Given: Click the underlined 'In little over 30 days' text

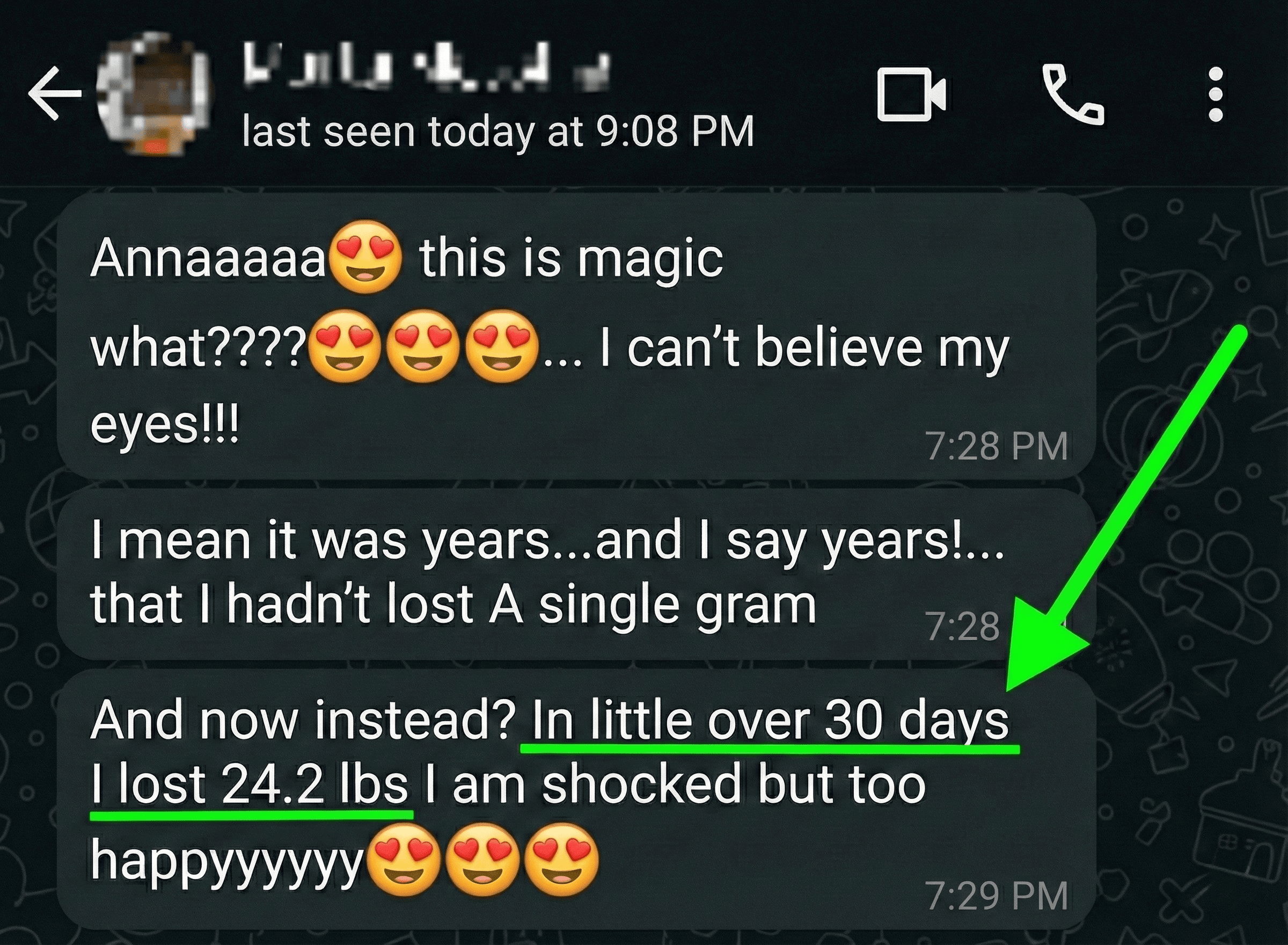Looking at the screenshot, I should 770,721.
